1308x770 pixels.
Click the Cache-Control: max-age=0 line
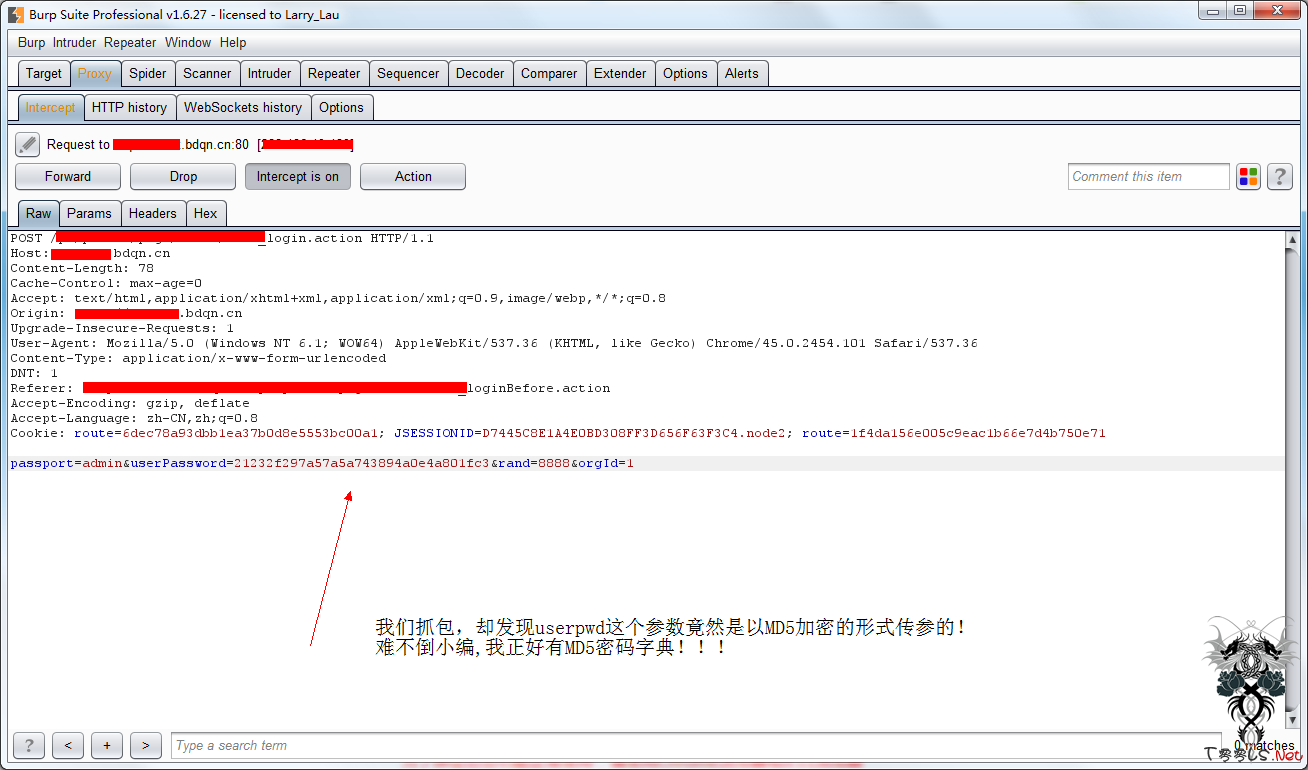tap(106, 283)
